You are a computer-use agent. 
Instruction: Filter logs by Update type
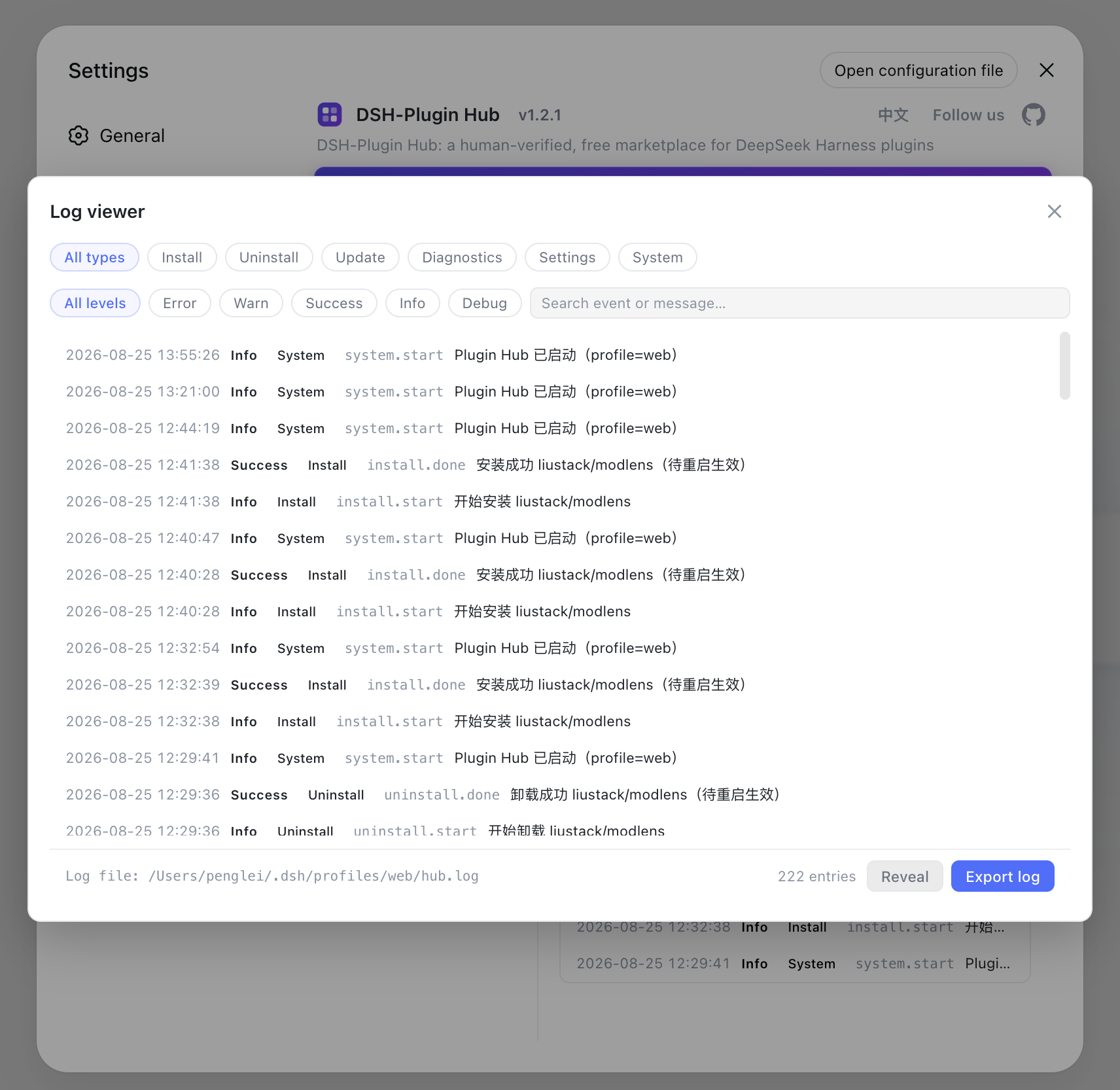coord(360,257)
